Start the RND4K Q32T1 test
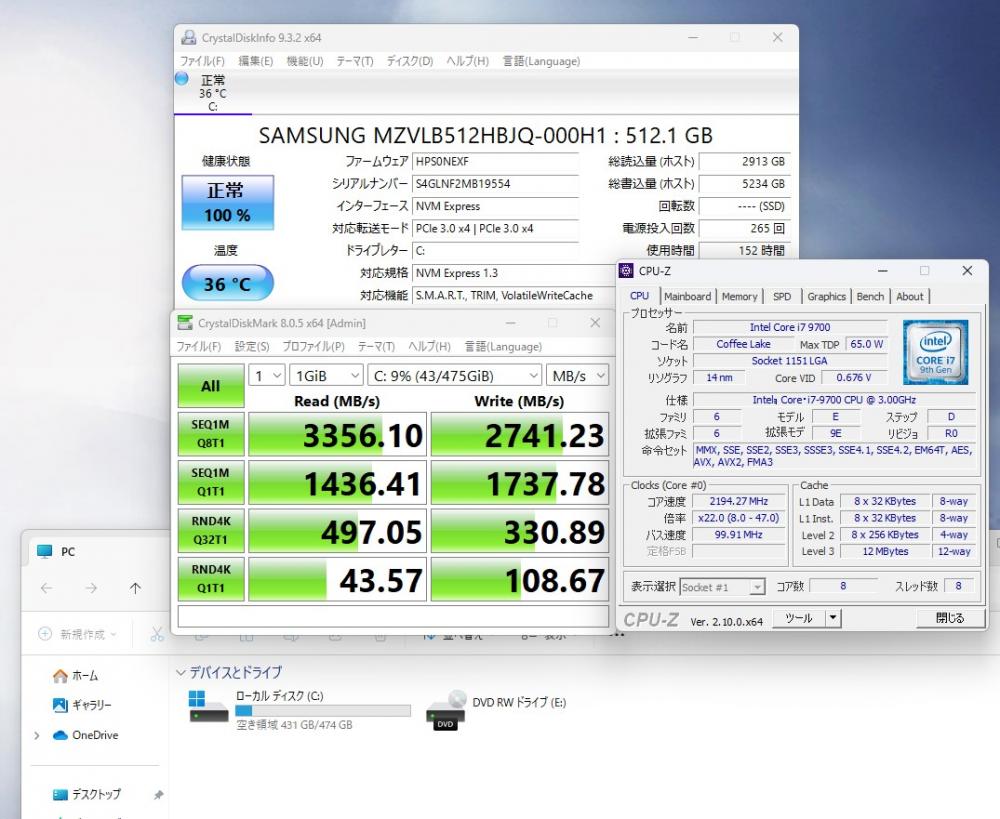The height and width of the screenshot is (819, 1000). point(210,531)
